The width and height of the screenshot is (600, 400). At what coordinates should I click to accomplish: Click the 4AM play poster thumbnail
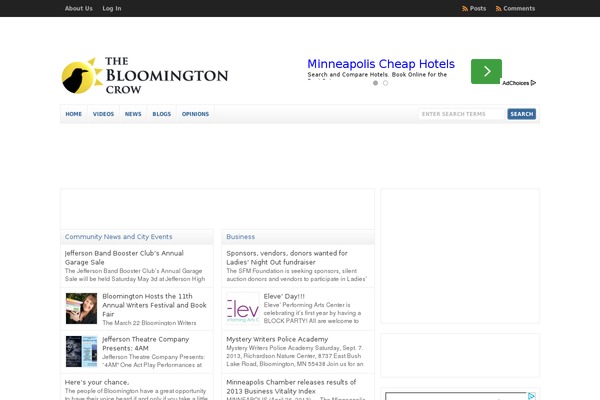81,351
